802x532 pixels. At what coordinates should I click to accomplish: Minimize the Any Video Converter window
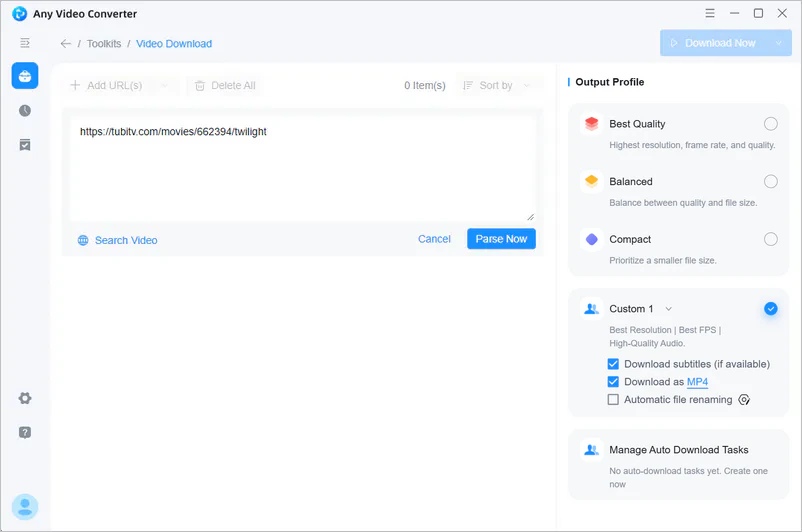(734, 13)
